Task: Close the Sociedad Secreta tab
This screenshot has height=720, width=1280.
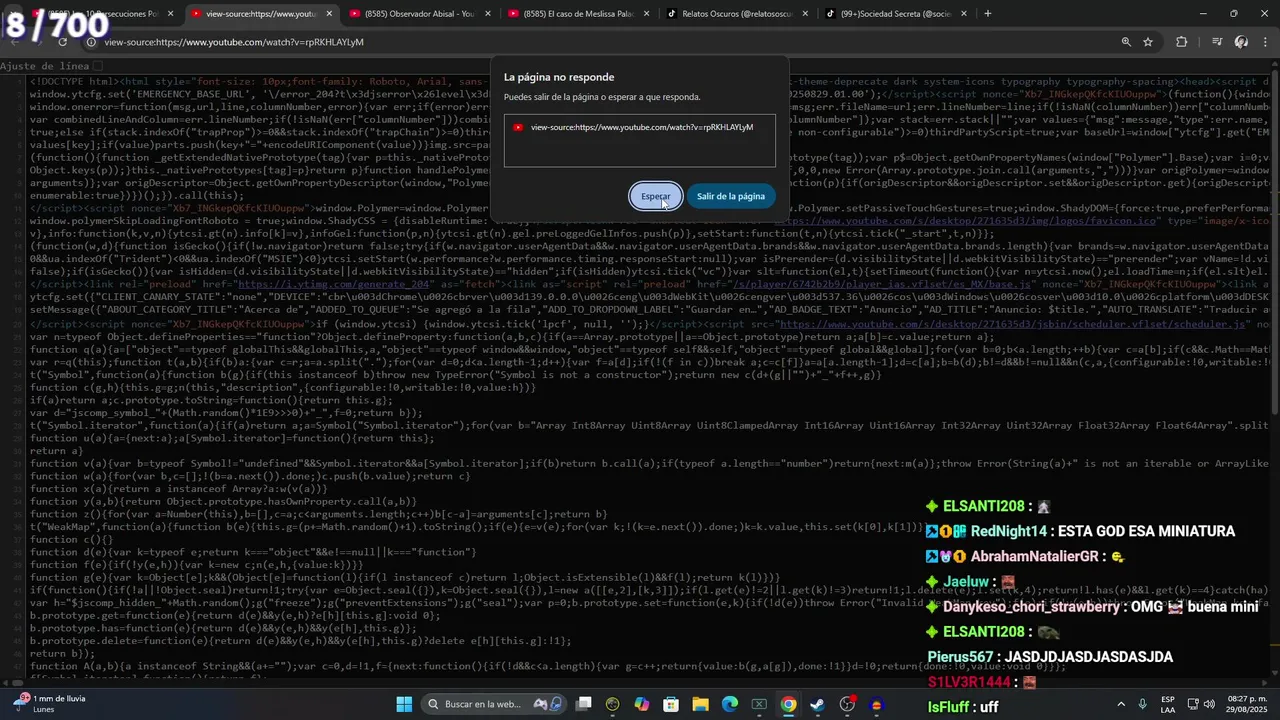Action: [x=964, y=14]
